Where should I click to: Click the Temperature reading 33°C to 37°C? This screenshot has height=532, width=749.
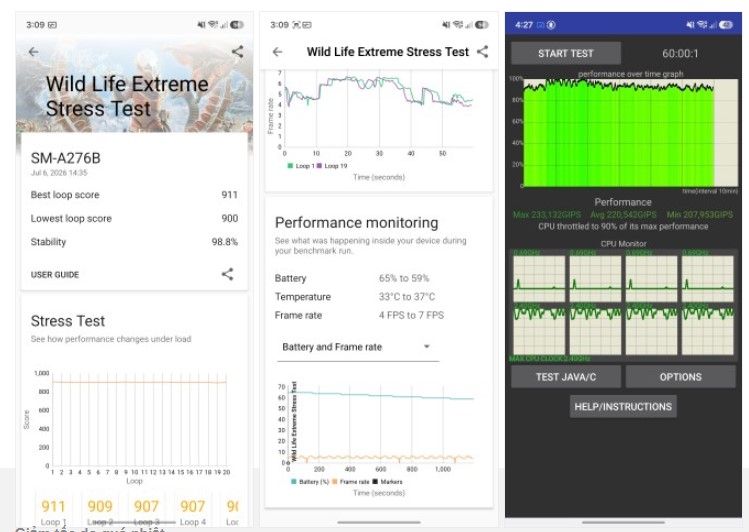tap(407, 297)
